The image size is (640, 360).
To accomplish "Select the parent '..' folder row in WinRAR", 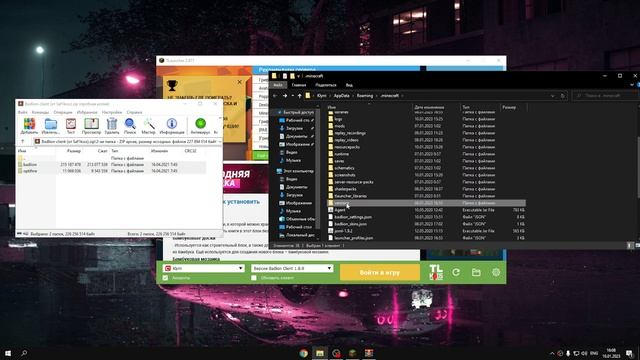I will pos(111,158).
